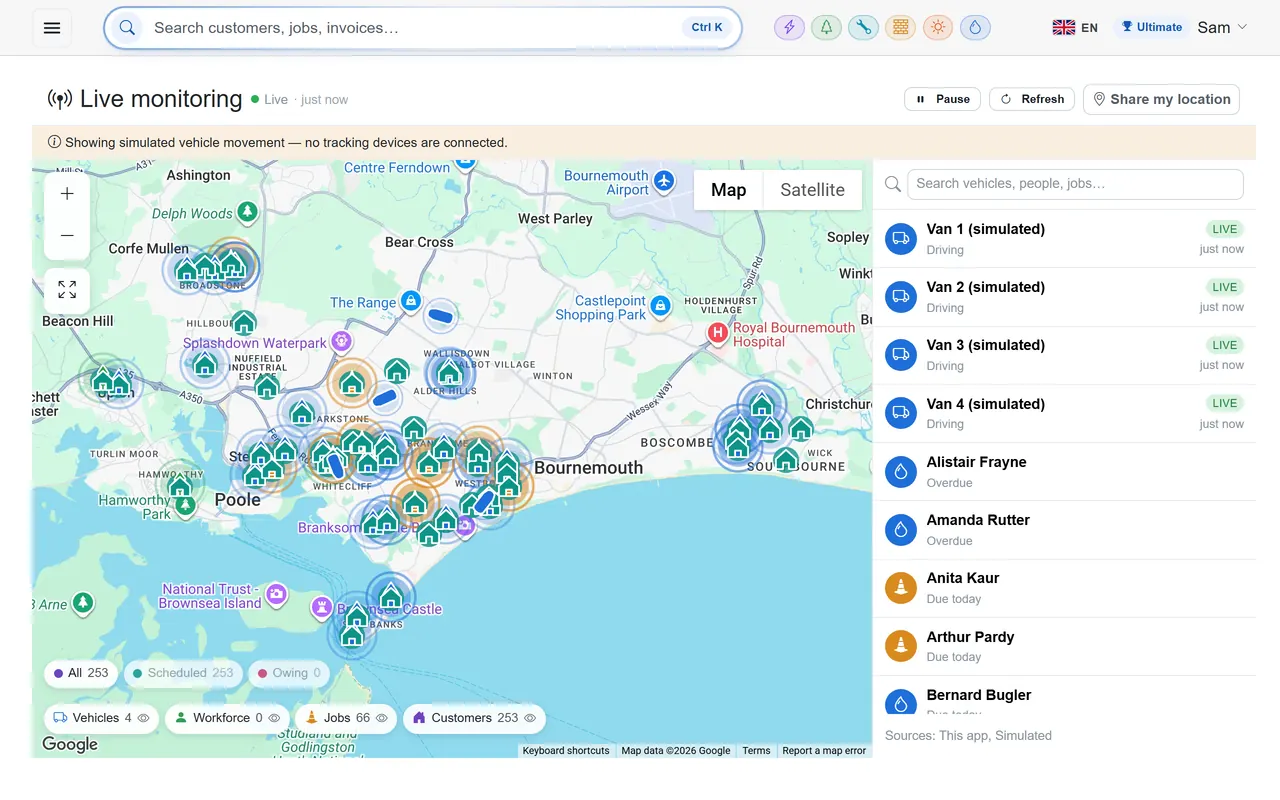Viewport: 1280px width, 800px height.
Task: Click the Delph Woods park marker
Action: pos(247,212)
